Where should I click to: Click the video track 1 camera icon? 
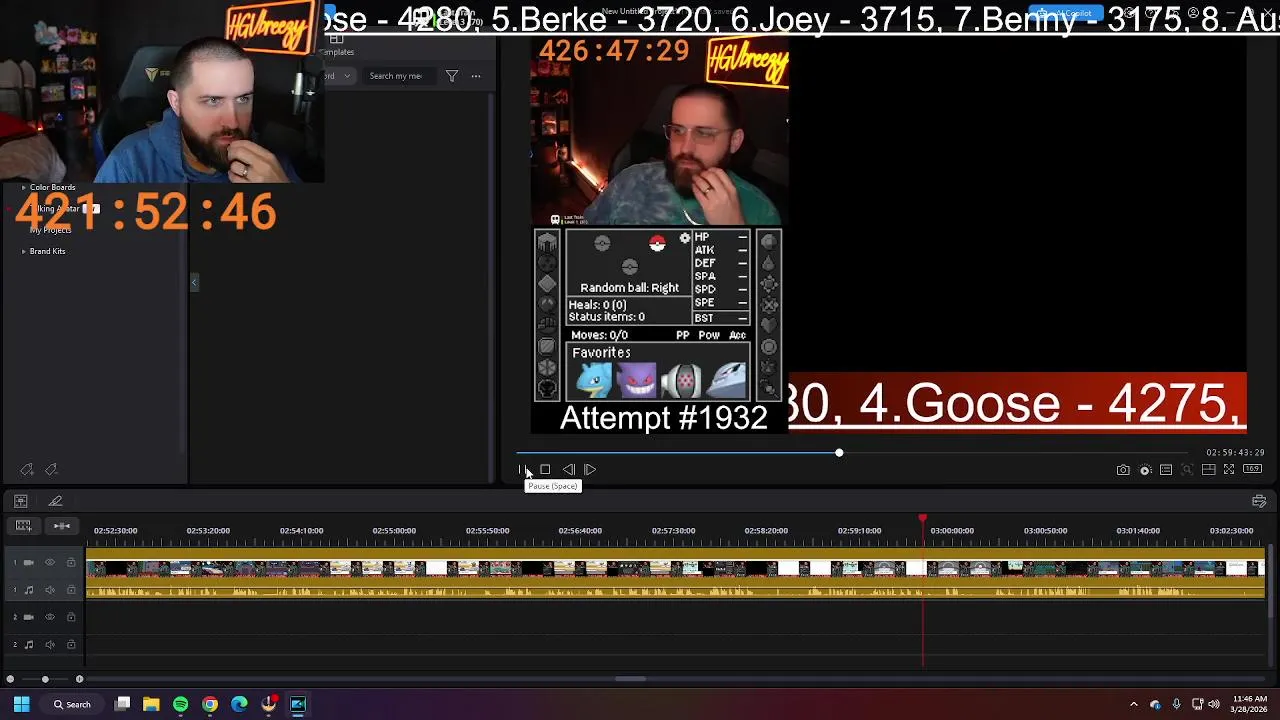pos(28,563)
